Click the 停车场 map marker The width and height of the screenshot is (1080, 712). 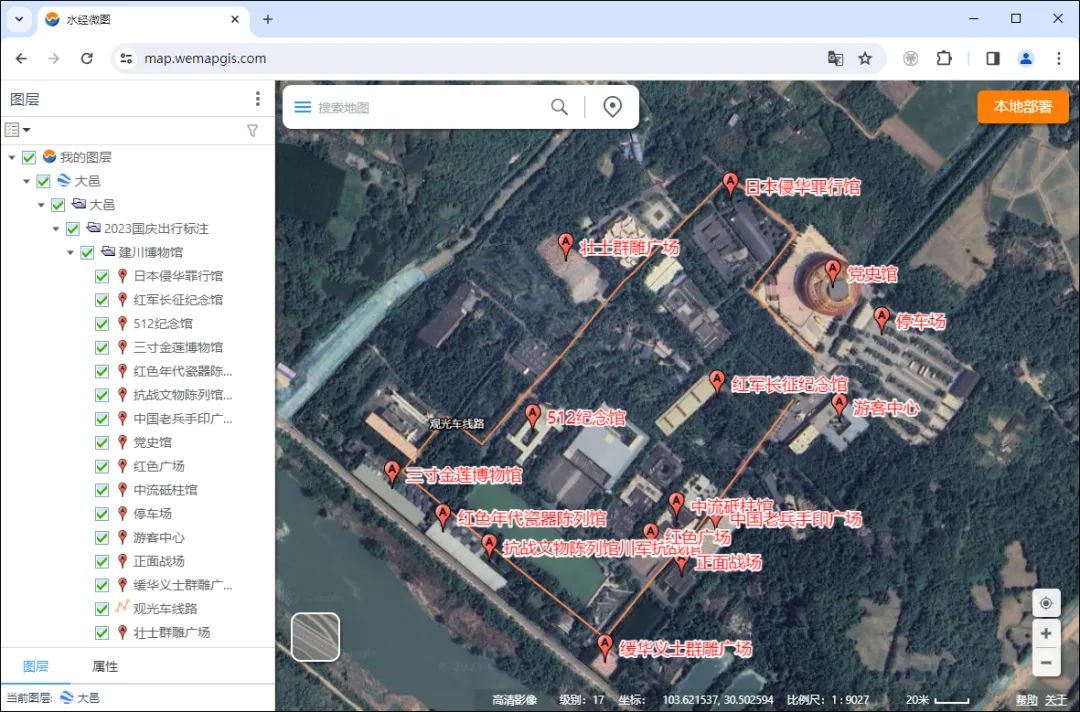[882, 319]
